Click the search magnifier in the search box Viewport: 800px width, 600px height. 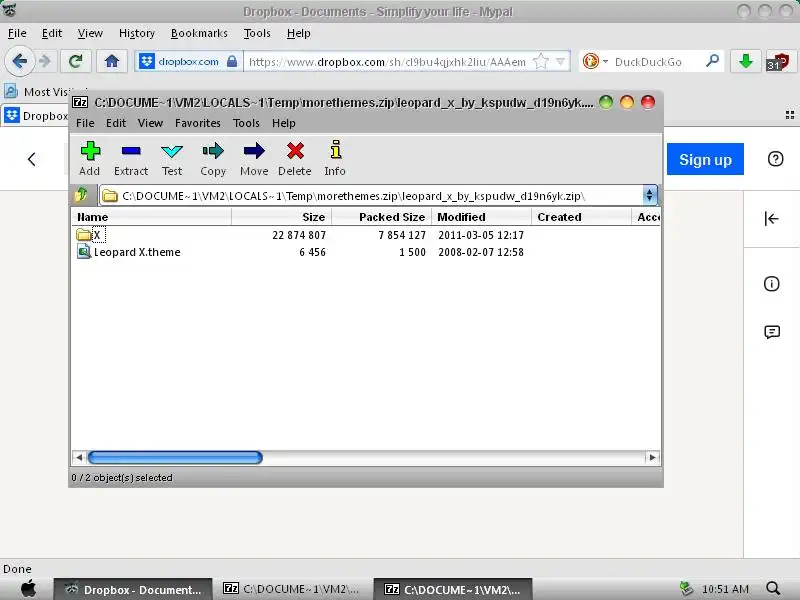point(712,61)
